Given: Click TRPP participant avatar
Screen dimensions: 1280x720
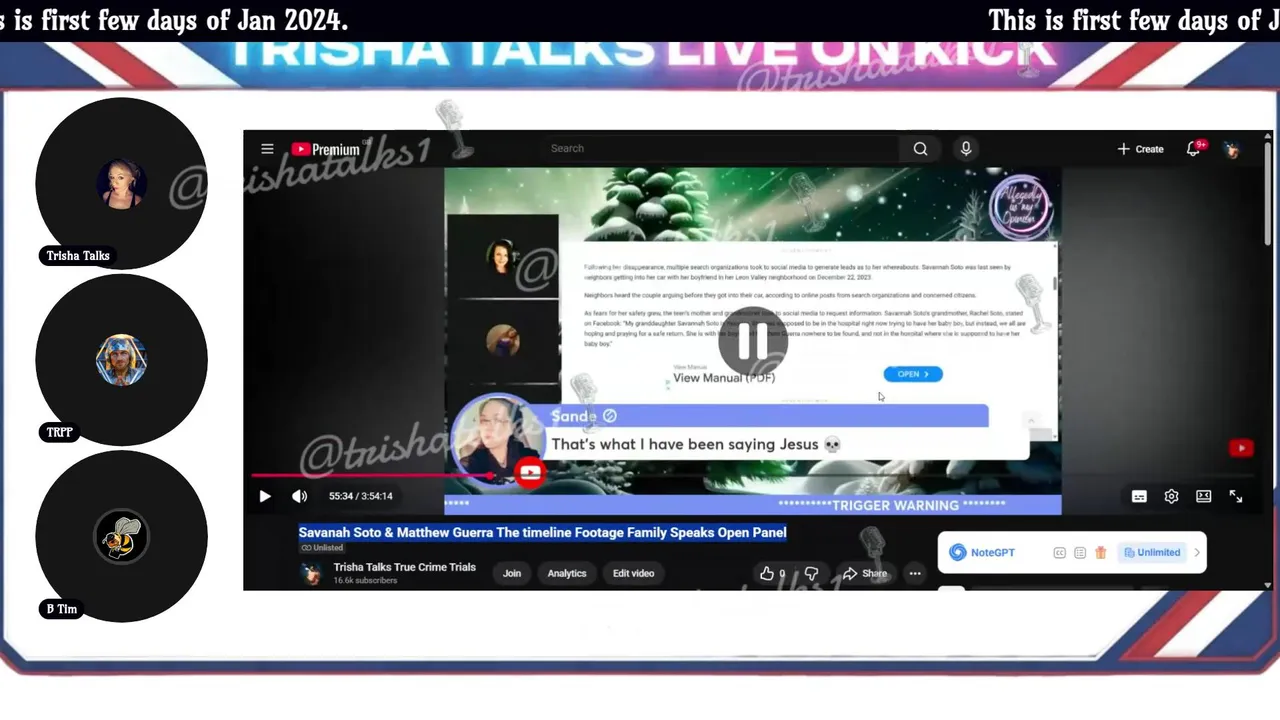Looking at the screenshot, I should pyautogui.click(x=121, y=360).
